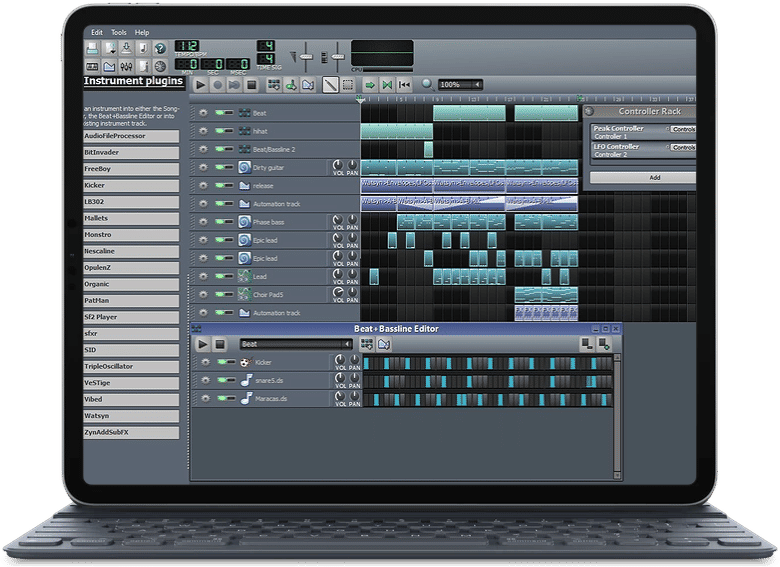Toggle the loop points icon
Screen dimensions: 780x567
click(x=387, y=85)
